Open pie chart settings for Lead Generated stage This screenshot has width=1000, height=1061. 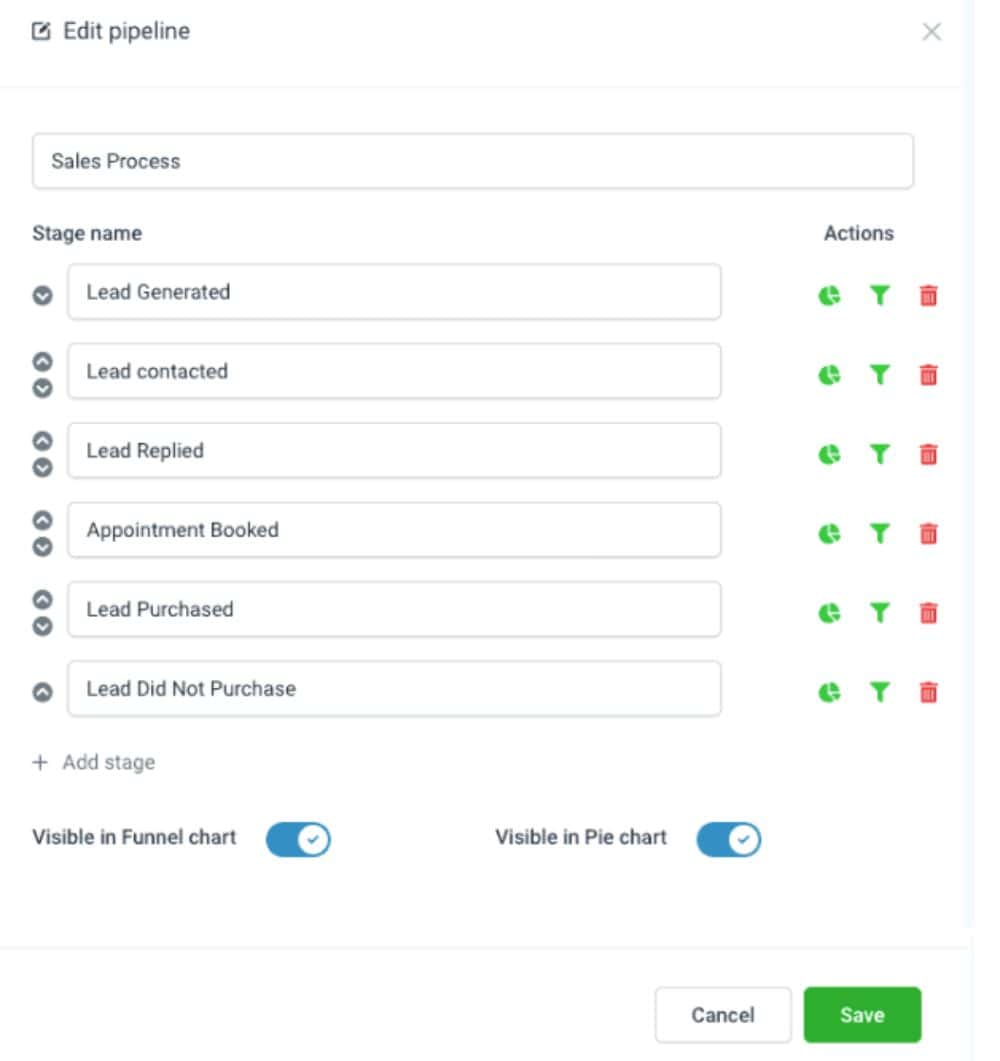pos(830,296)
